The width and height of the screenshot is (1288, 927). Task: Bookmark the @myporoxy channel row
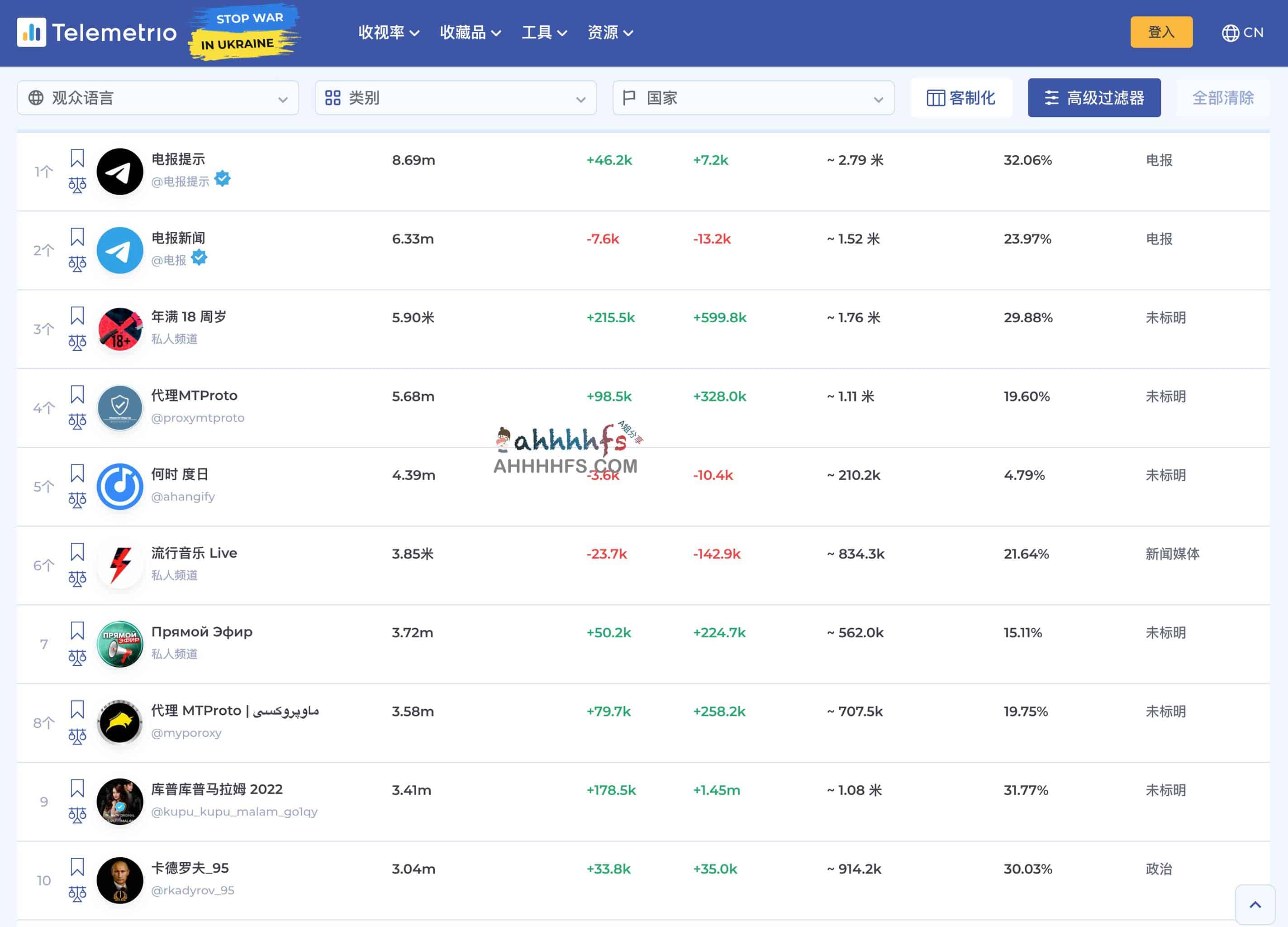click(x=77, y=709)
